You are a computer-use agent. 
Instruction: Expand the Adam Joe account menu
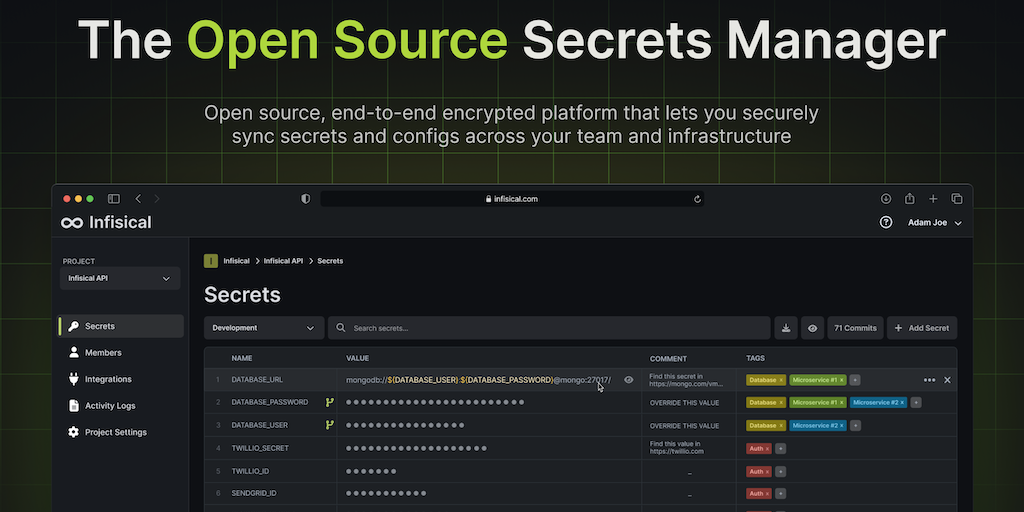tap(934, 223)
